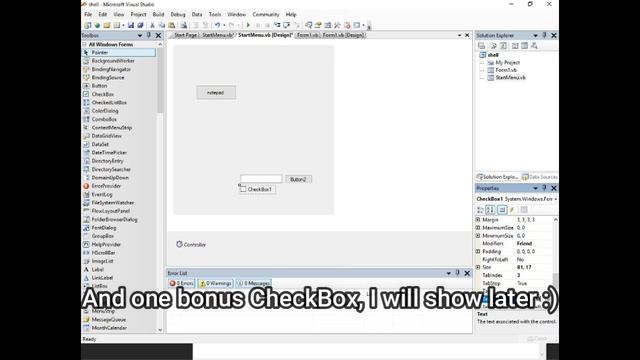Toggle the 0 Warnings filter button
The width and height of the screenshot is (640, 360).
(215, 283)
